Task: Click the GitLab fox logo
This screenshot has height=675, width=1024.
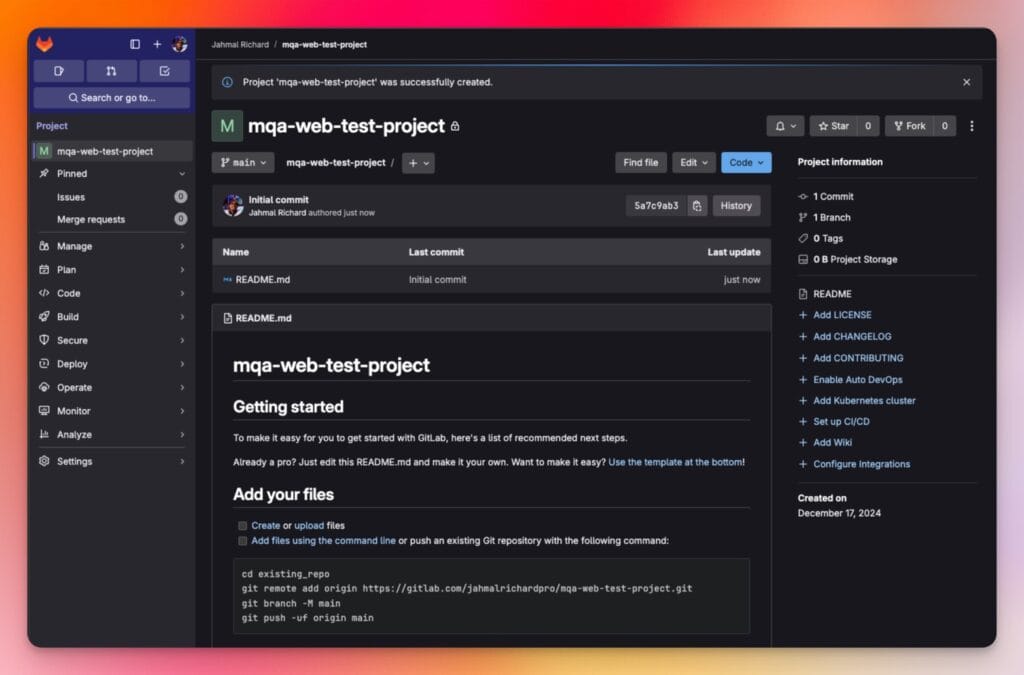Action: click(x=44, y=44)
